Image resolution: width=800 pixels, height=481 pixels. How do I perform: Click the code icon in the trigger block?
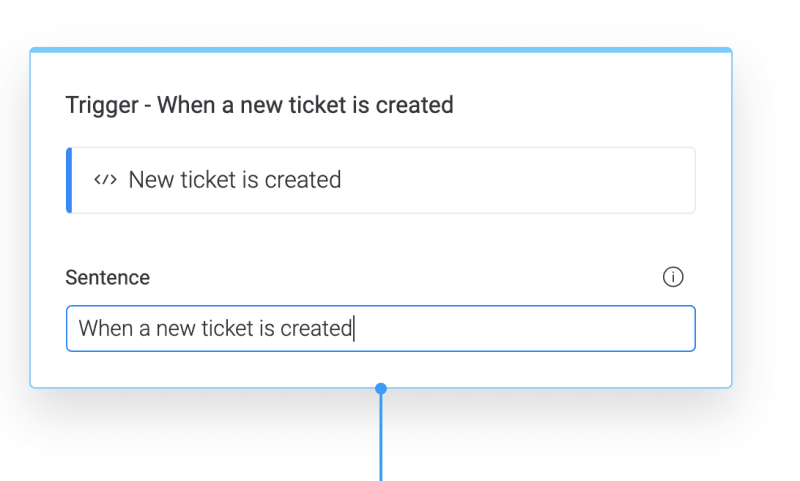pos(105,180)
